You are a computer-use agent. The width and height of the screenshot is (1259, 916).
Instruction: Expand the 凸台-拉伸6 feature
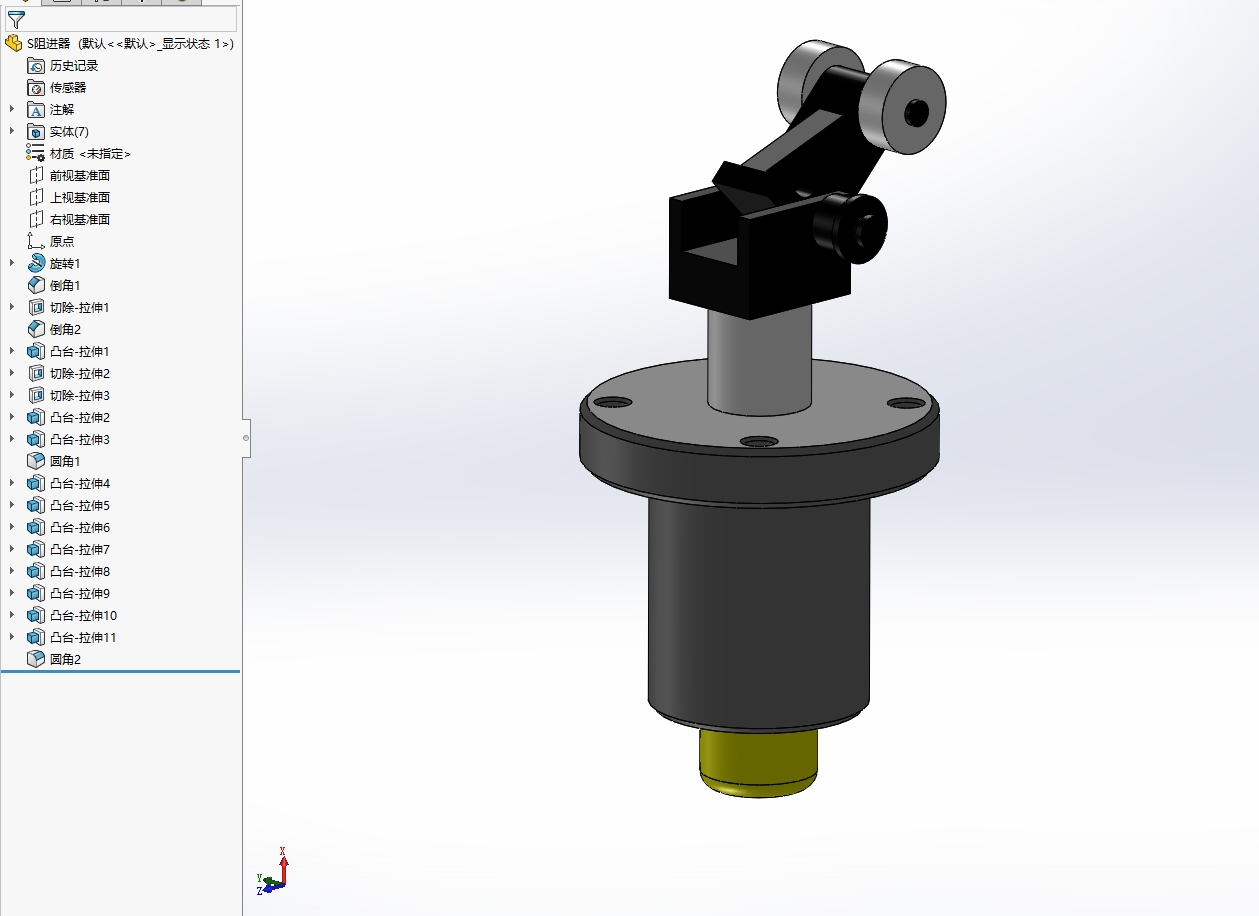pos(12,527)
